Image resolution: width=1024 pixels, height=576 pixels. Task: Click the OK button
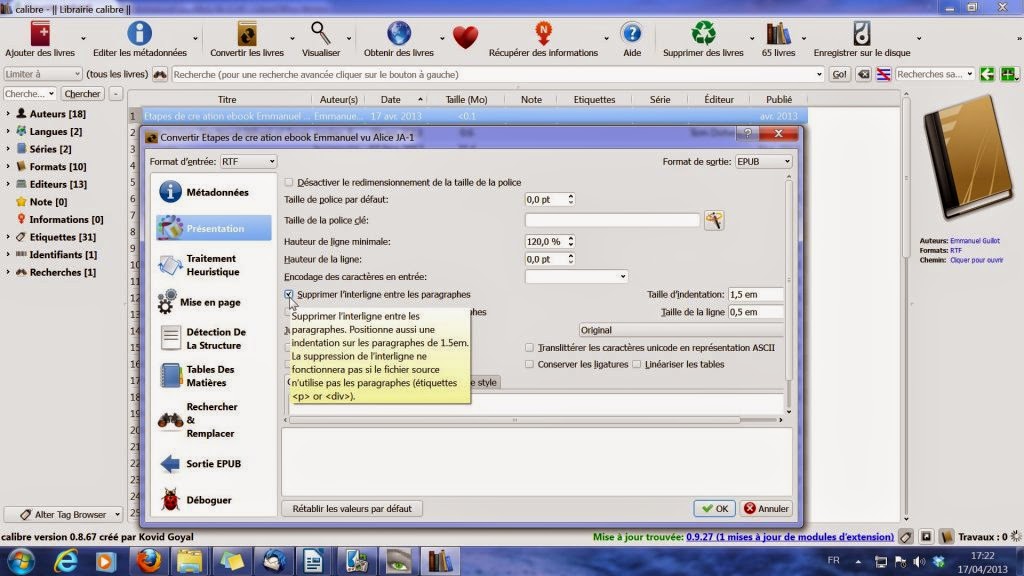coord(714,508)
